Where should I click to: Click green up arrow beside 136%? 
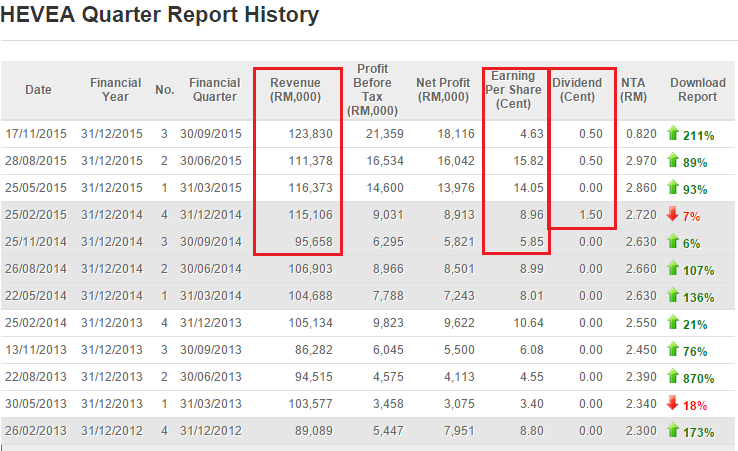[x=673, y=295]
